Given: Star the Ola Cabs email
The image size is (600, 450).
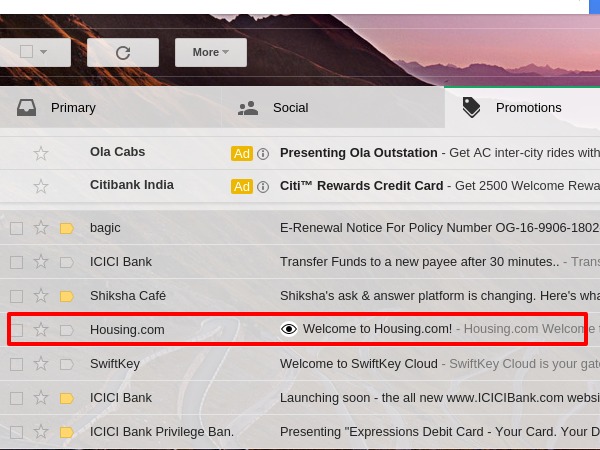Looking at the screenshot, I should pos(41,153).
